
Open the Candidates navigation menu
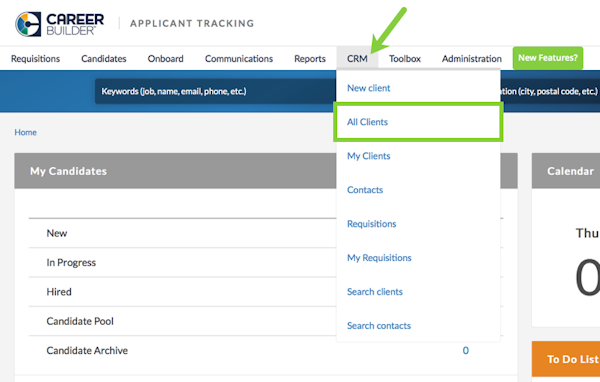click(x=104, y=59)
